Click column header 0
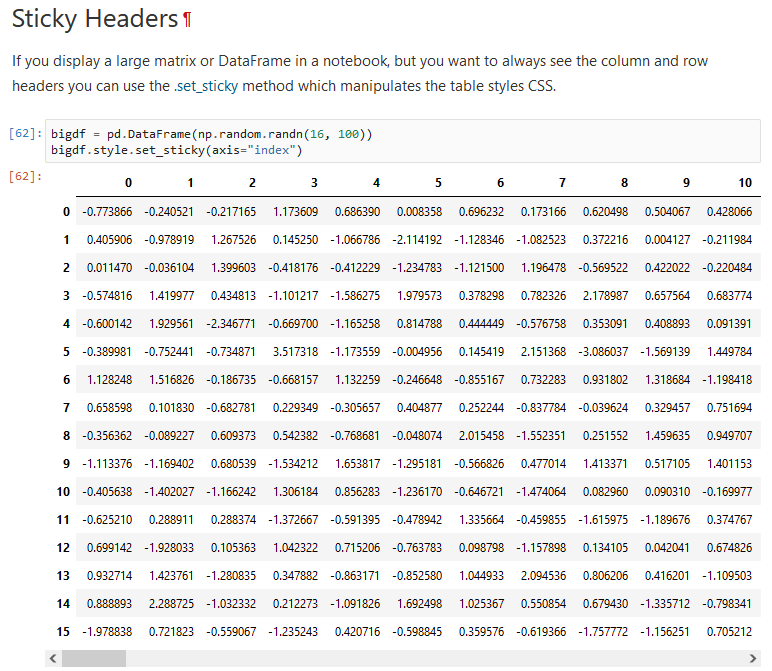 click(128, 183)
